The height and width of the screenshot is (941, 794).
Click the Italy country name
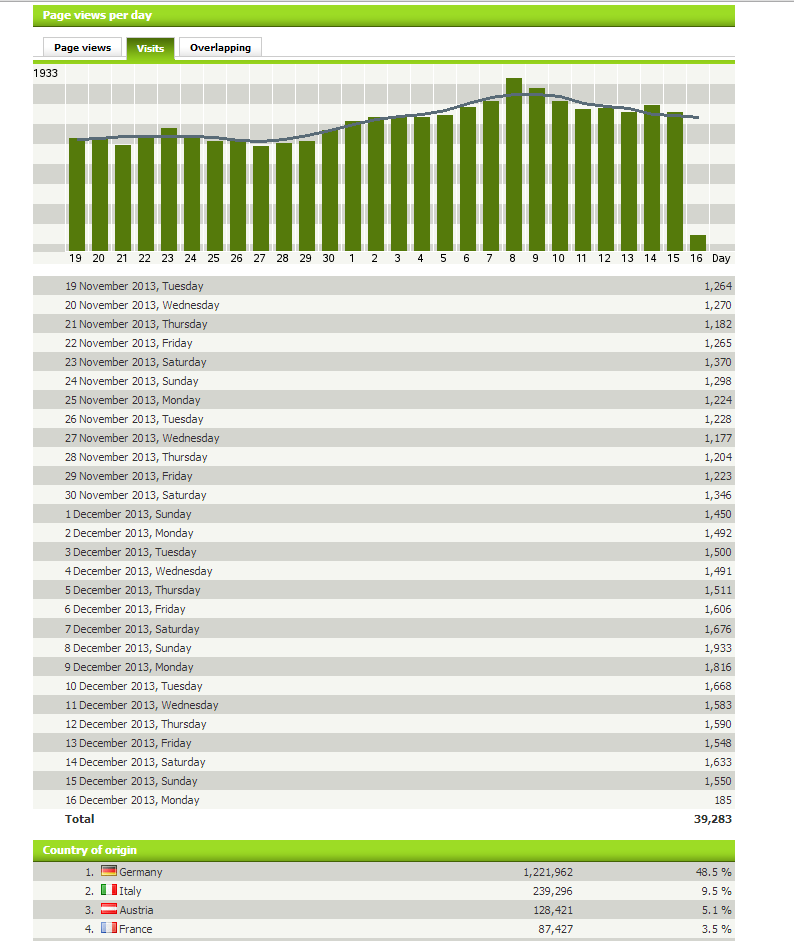[x=130, y=891]
